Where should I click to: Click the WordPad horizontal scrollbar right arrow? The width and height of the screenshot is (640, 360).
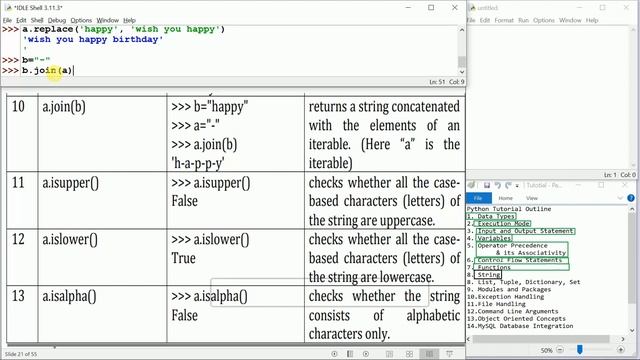tap(623, 339)
